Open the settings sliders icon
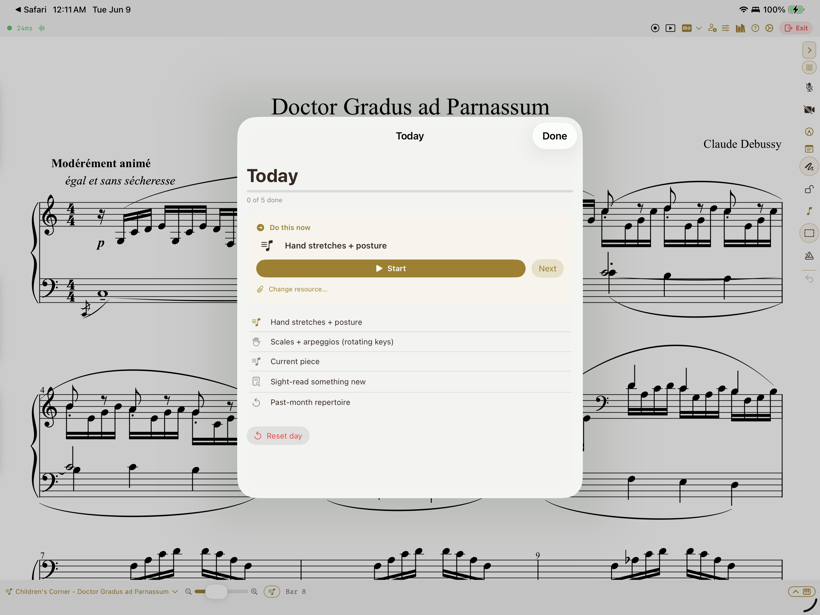 726,28
